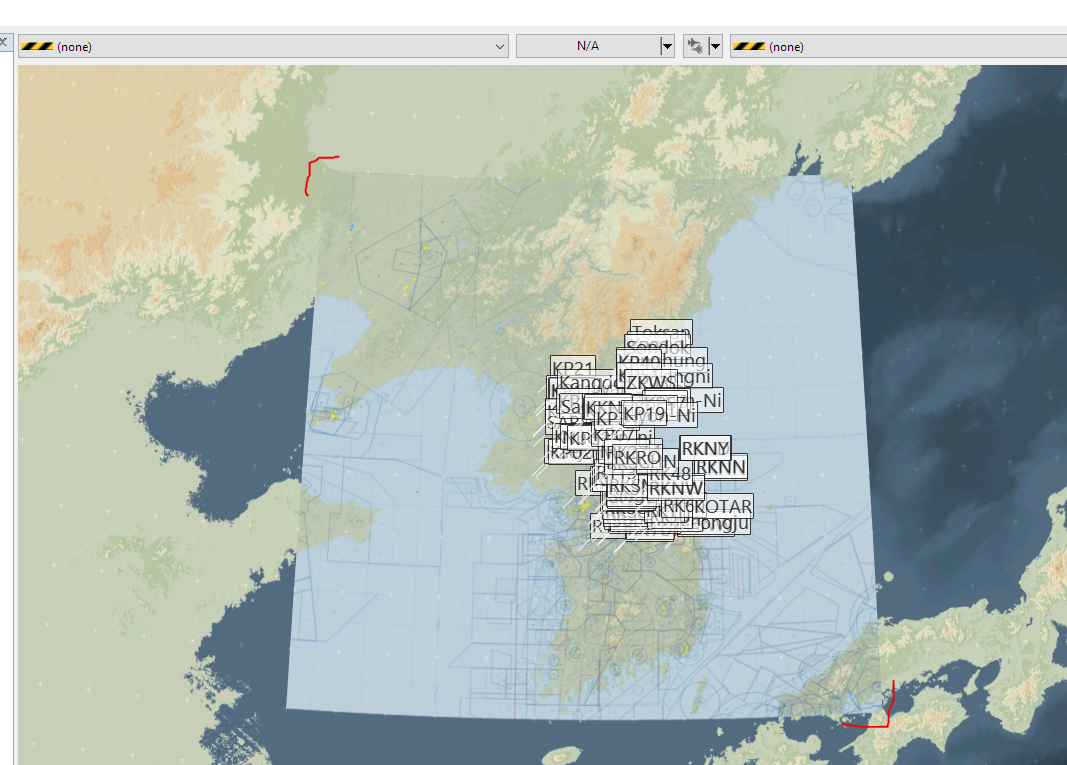Select the RK48 label on the map
This screenshot has width=1067, height=765.
coord(670,473)
